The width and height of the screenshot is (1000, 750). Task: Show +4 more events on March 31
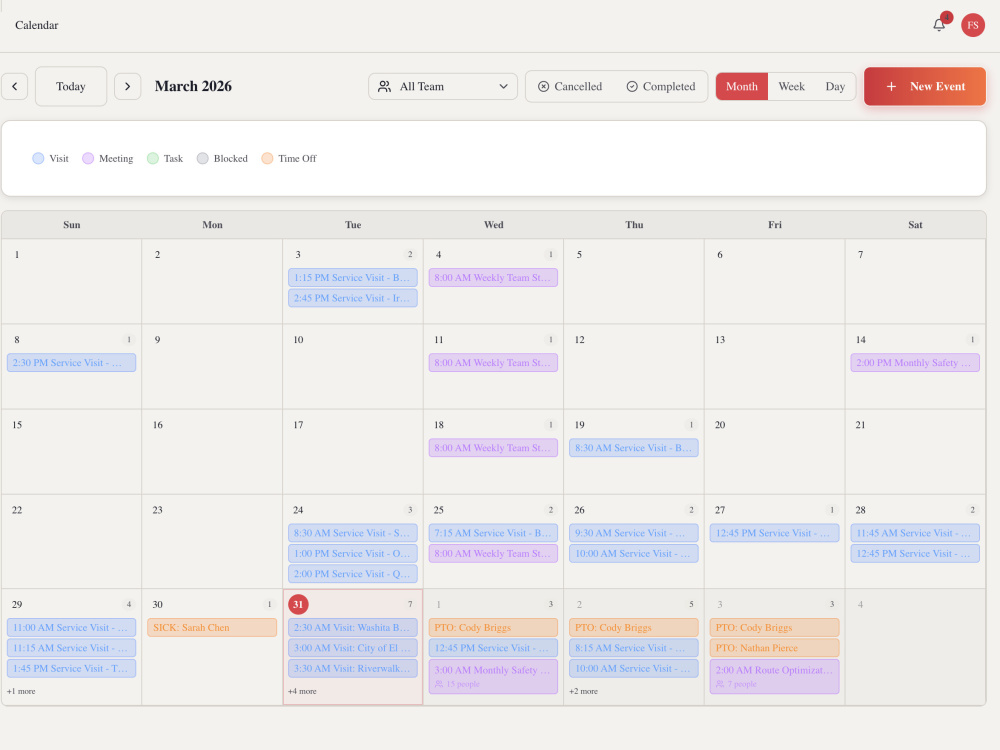tap(302, 691)
